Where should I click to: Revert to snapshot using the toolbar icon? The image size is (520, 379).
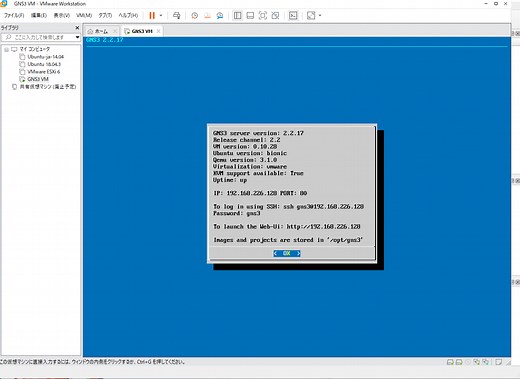[x=207, y=15]
